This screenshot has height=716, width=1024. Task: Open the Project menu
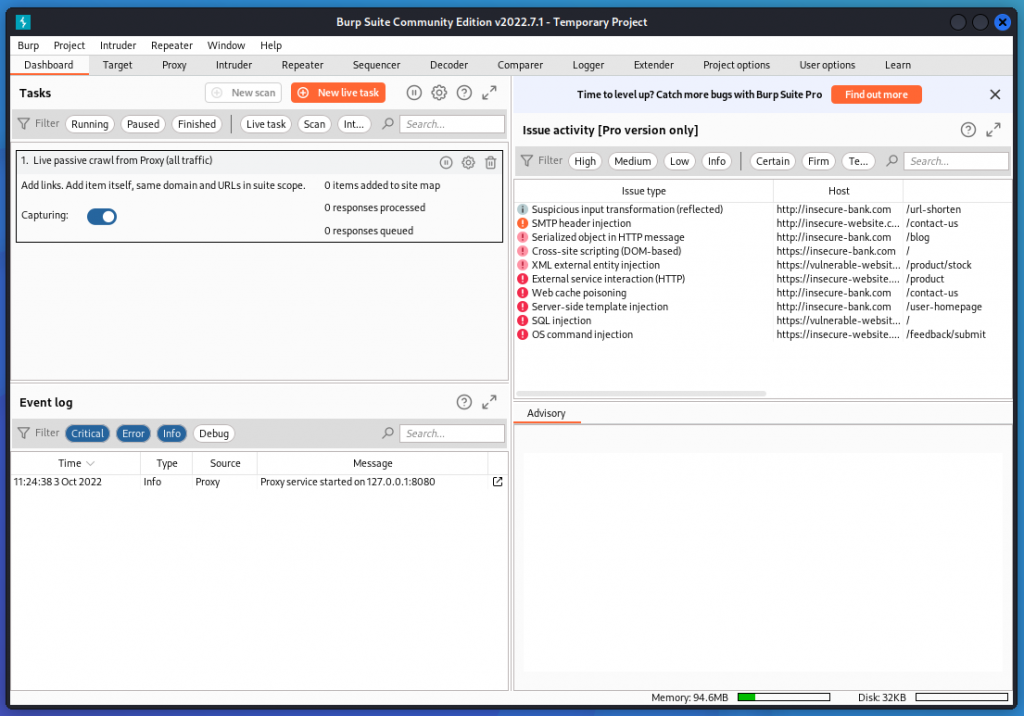coord(69,46)
